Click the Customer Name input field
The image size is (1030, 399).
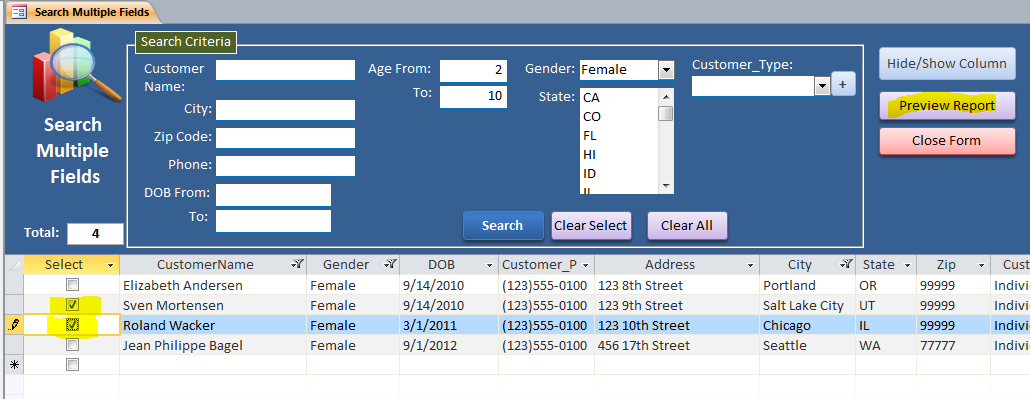[285, 70]
